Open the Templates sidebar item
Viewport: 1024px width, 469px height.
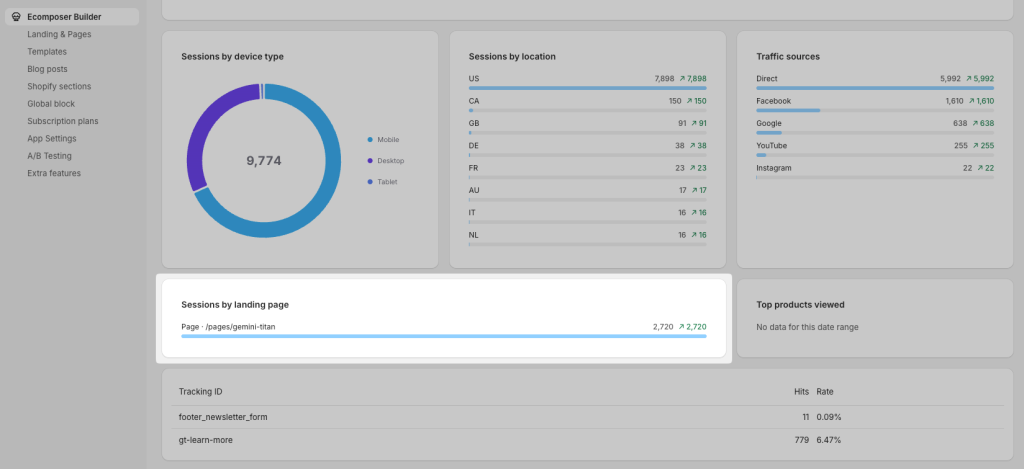pyautogui.click(x=47, y=51)
